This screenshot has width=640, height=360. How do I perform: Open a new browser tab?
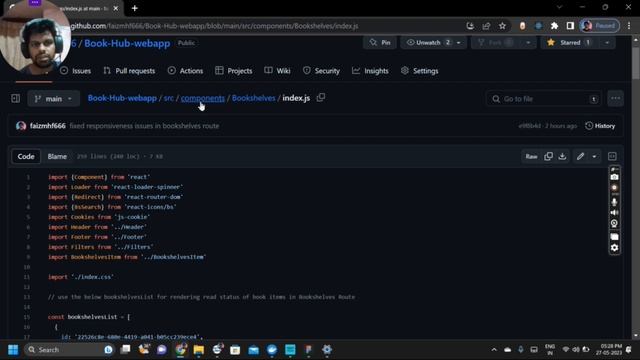tap(135, 8)
